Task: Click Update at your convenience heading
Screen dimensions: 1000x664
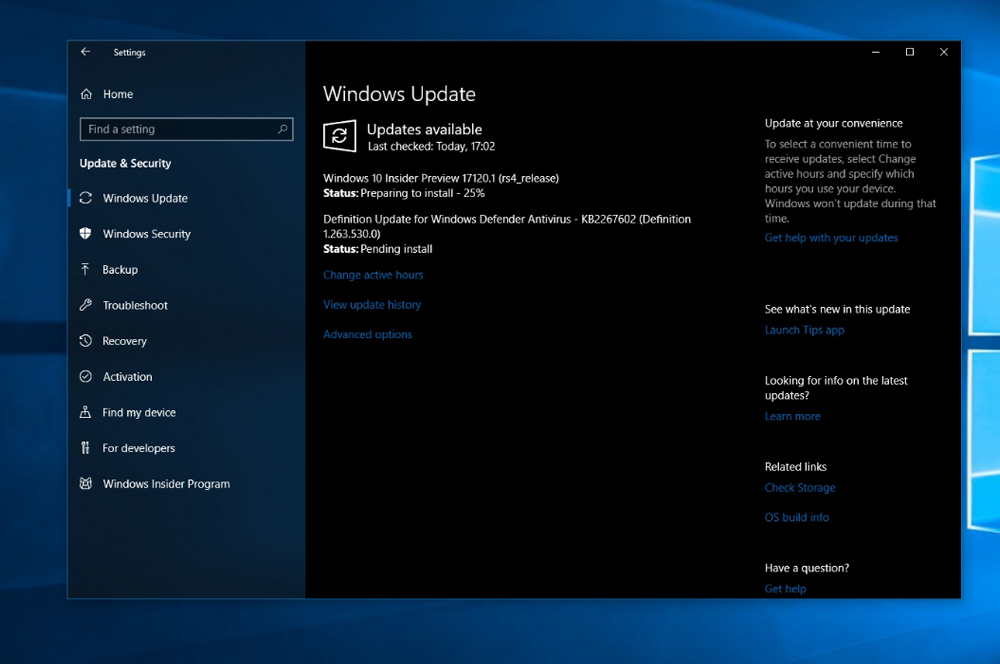Action: pos(834,124)
